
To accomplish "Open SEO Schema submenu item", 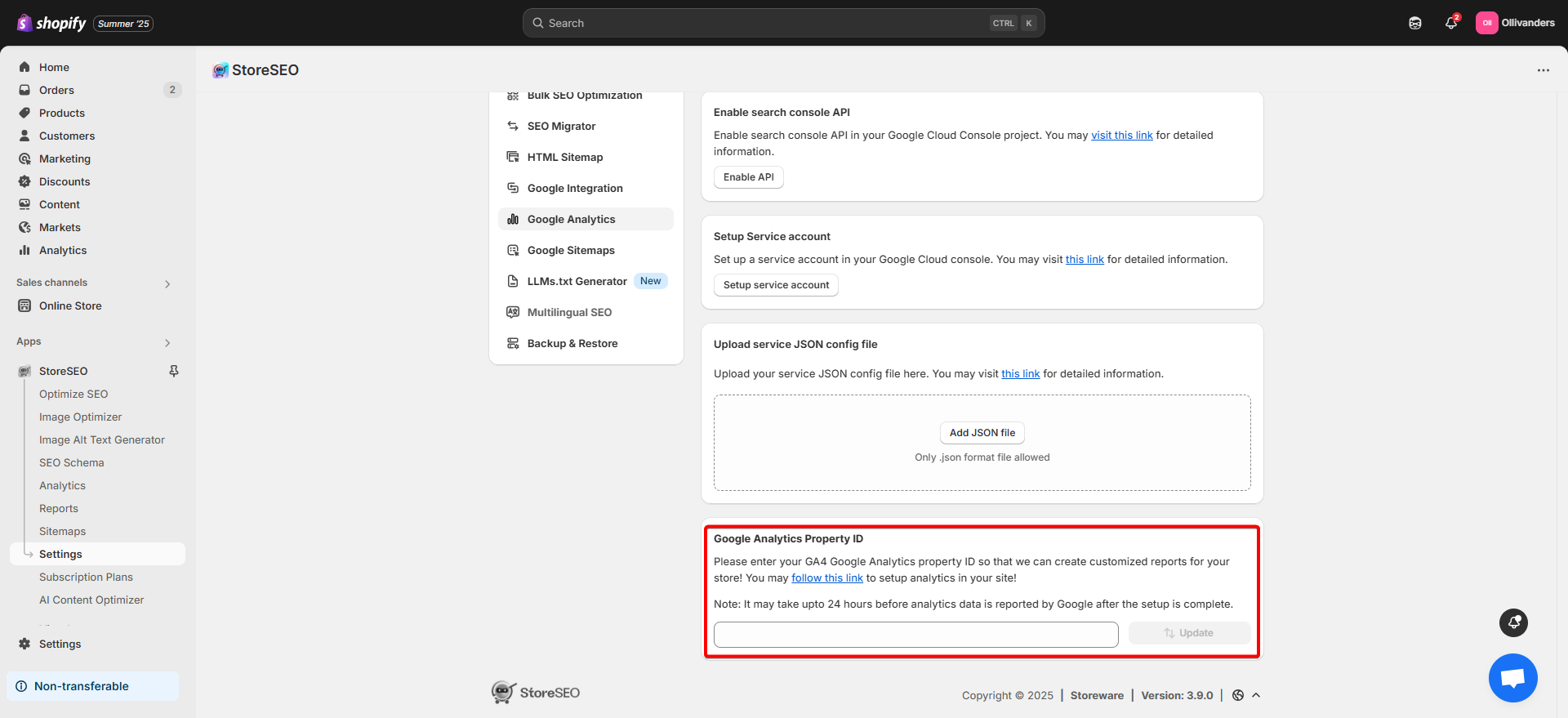I will click(72, 462).
